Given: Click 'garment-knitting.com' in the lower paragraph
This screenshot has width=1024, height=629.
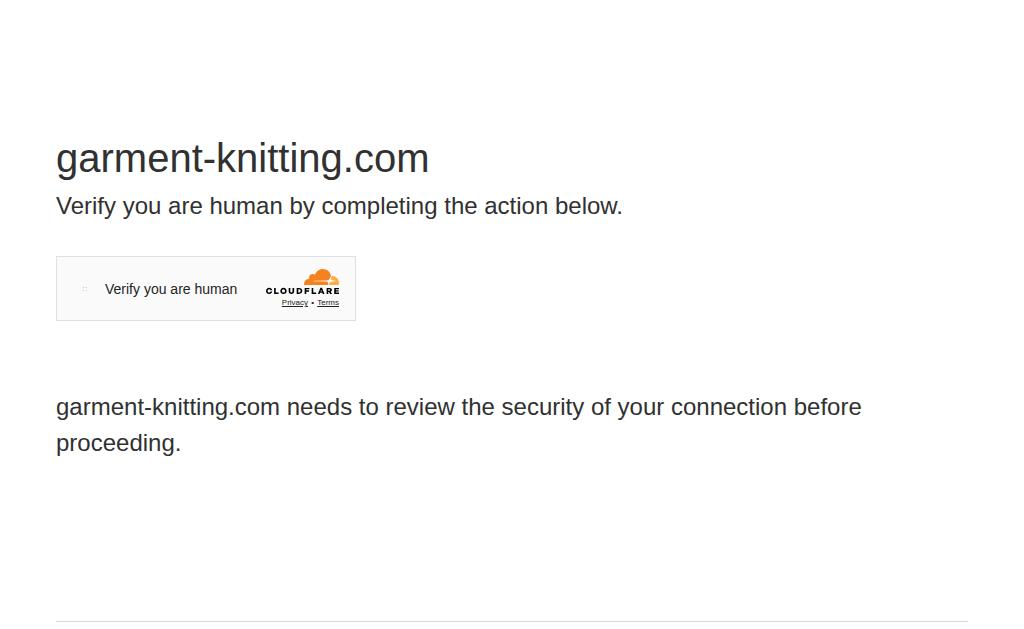Looking at the screenshot, I should click(168, 408).
